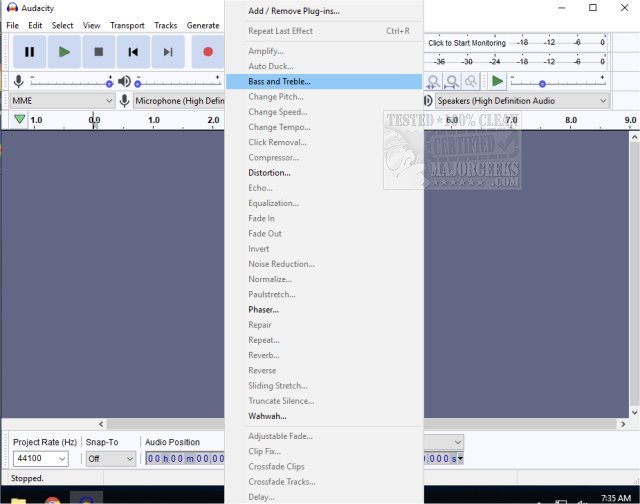Screen dimensions: 640x504
Task: Click the taskbar clock showing 7:35 AM
Action: click(616, 498)
